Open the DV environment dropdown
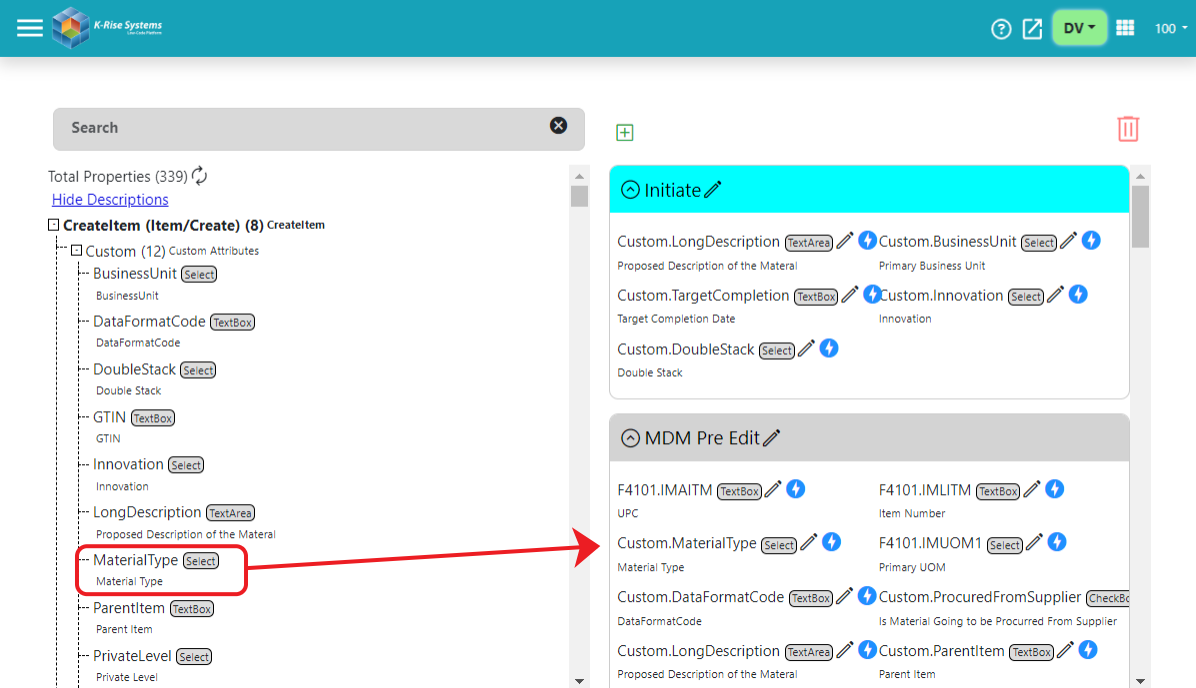This screenshot has height=688, width=1196. click(x=1079, y=27)
